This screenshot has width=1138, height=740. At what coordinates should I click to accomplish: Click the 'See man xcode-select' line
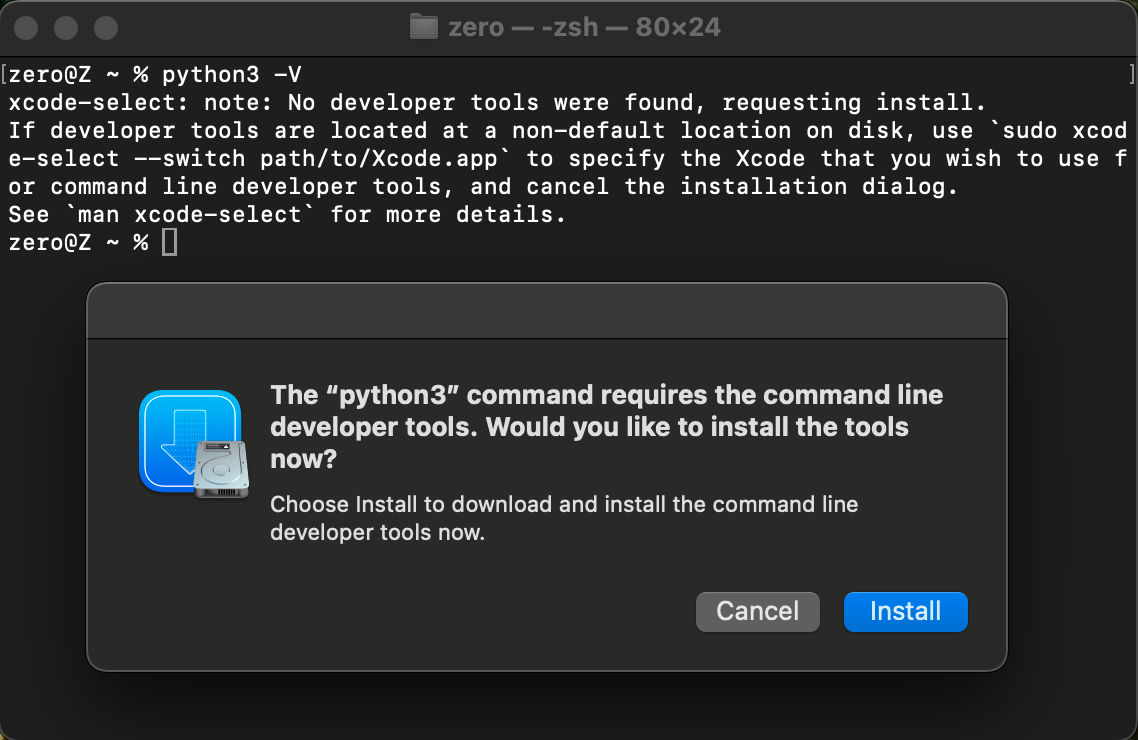(287, 215)
